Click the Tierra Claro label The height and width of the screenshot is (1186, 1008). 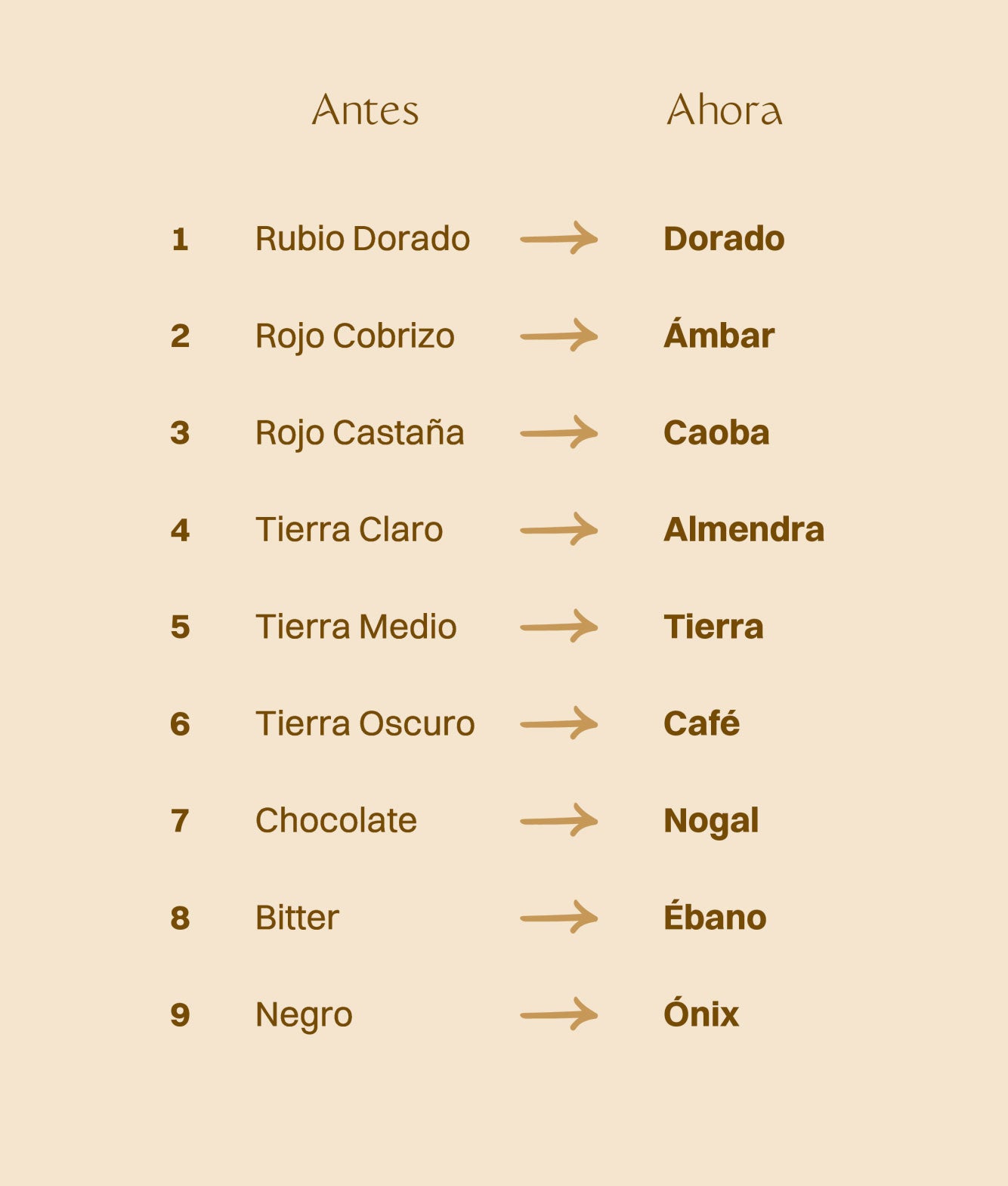349,530
